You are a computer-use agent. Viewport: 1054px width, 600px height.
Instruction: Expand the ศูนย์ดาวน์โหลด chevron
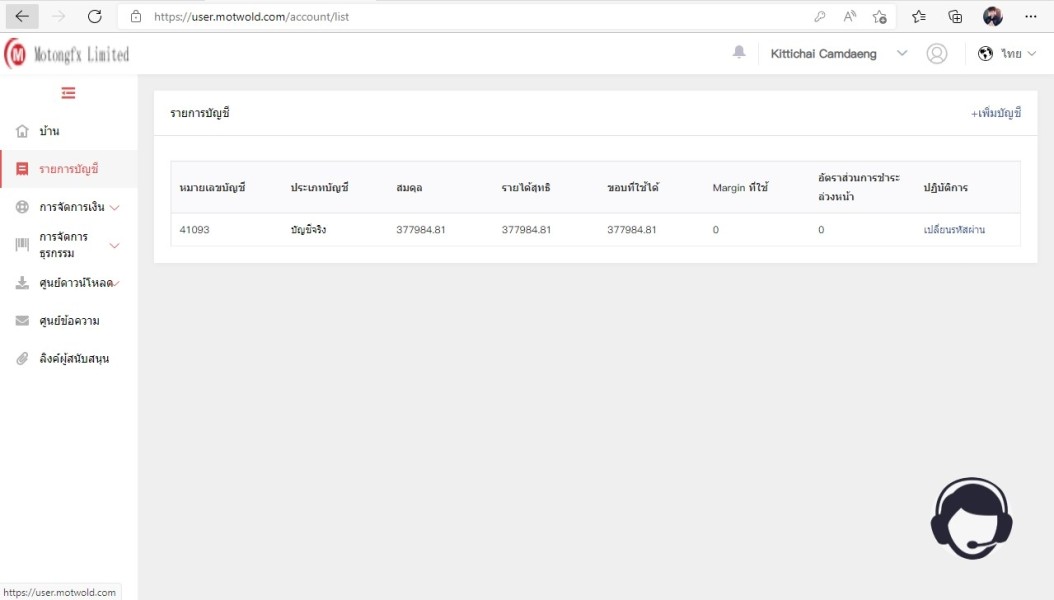(x=116, y=284)
